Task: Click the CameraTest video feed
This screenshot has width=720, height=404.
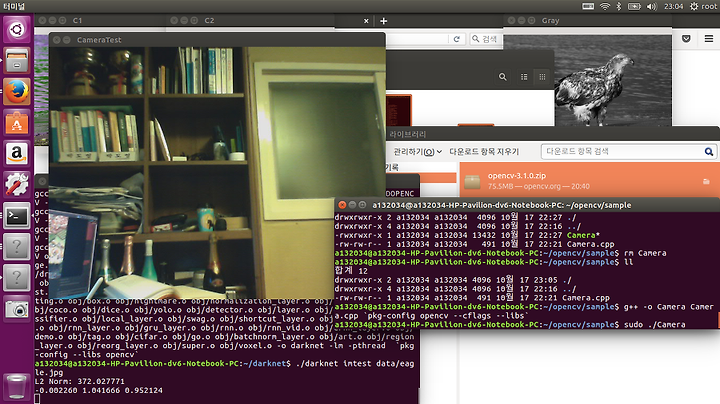Action: (x=217, y=173)
